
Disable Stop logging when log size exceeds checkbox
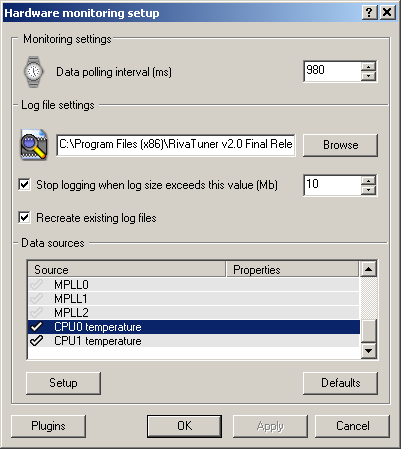24,184
